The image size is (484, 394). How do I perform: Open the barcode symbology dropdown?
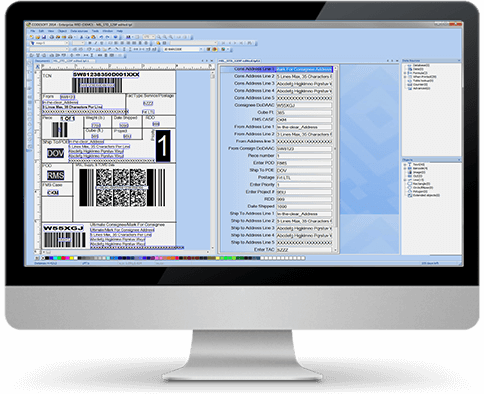click(x=183, y=49)
